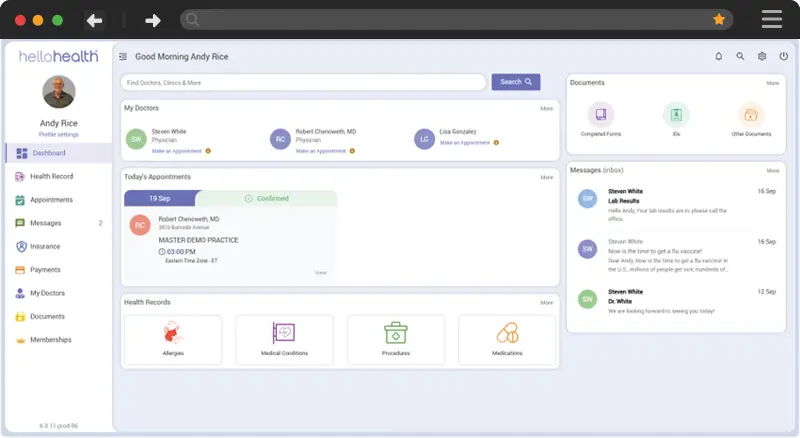Click the settings gear icon in header
The width and height of the screenshot is (800, 438).
click(x=762, y=57)
